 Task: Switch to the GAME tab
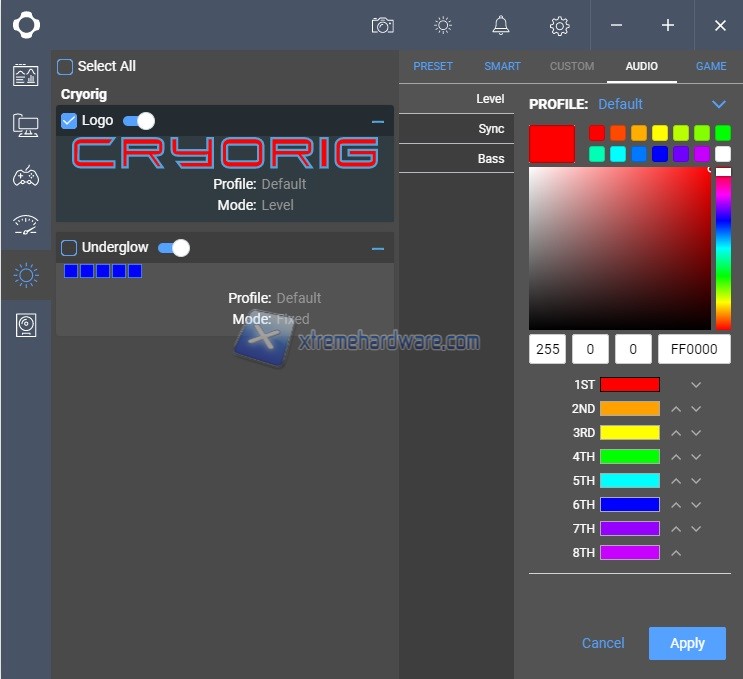pyautogui.click(x=711, y=66)
